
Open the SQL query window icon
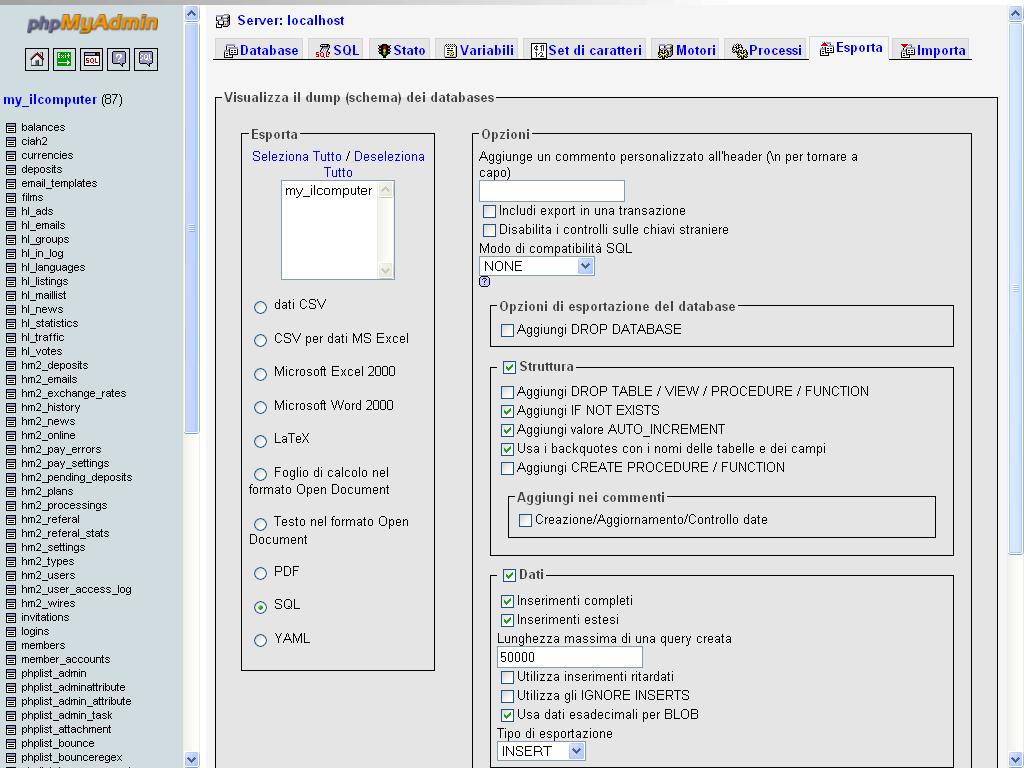91,59
